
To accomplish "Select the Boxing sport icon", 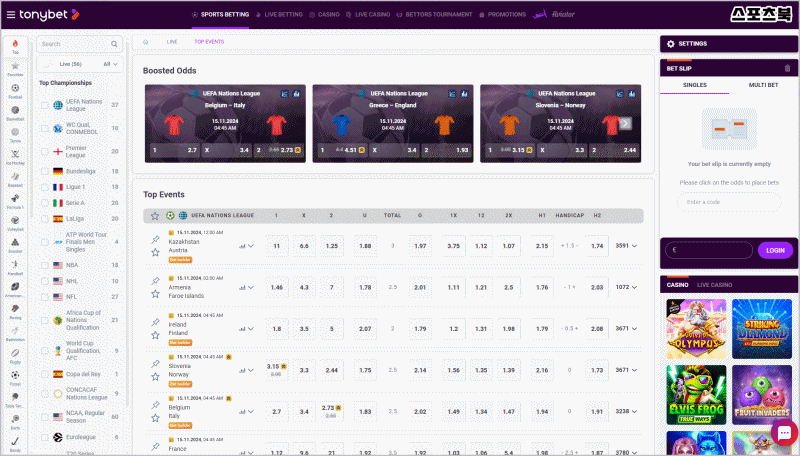I will click(x=15, y=311).
